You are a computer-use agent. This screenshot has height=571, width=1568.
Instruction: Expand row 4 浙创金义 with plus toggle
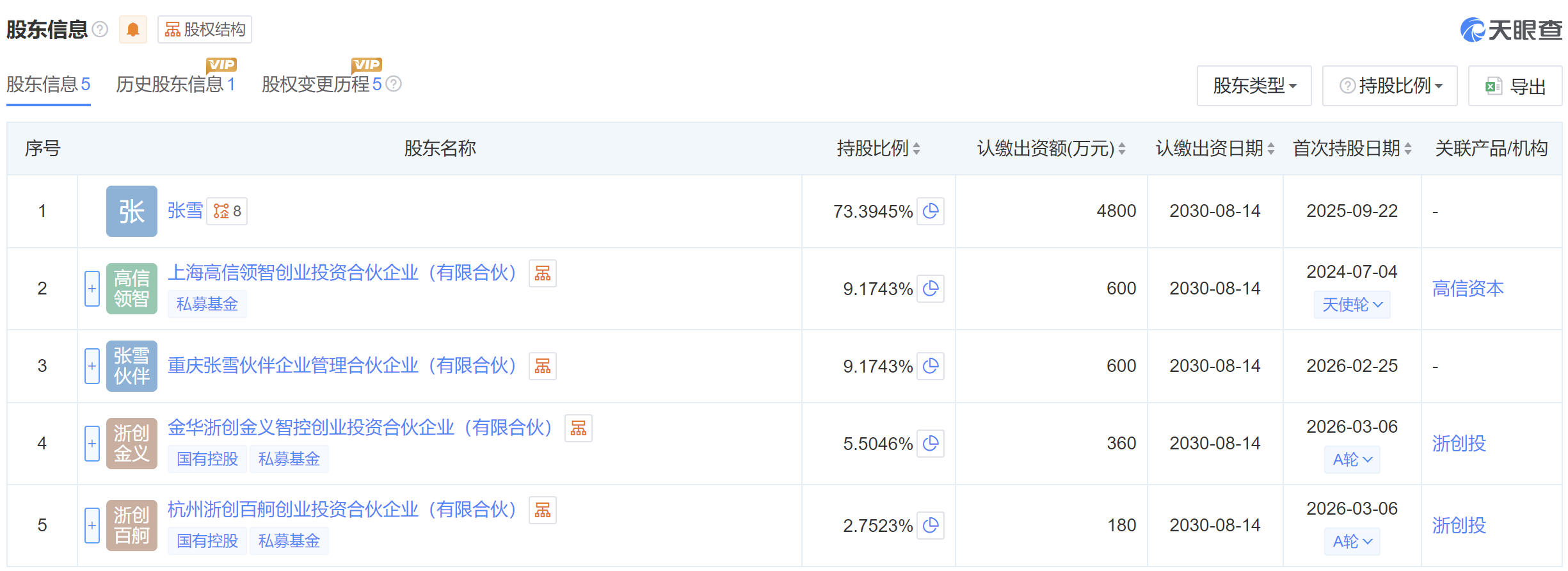92,444
